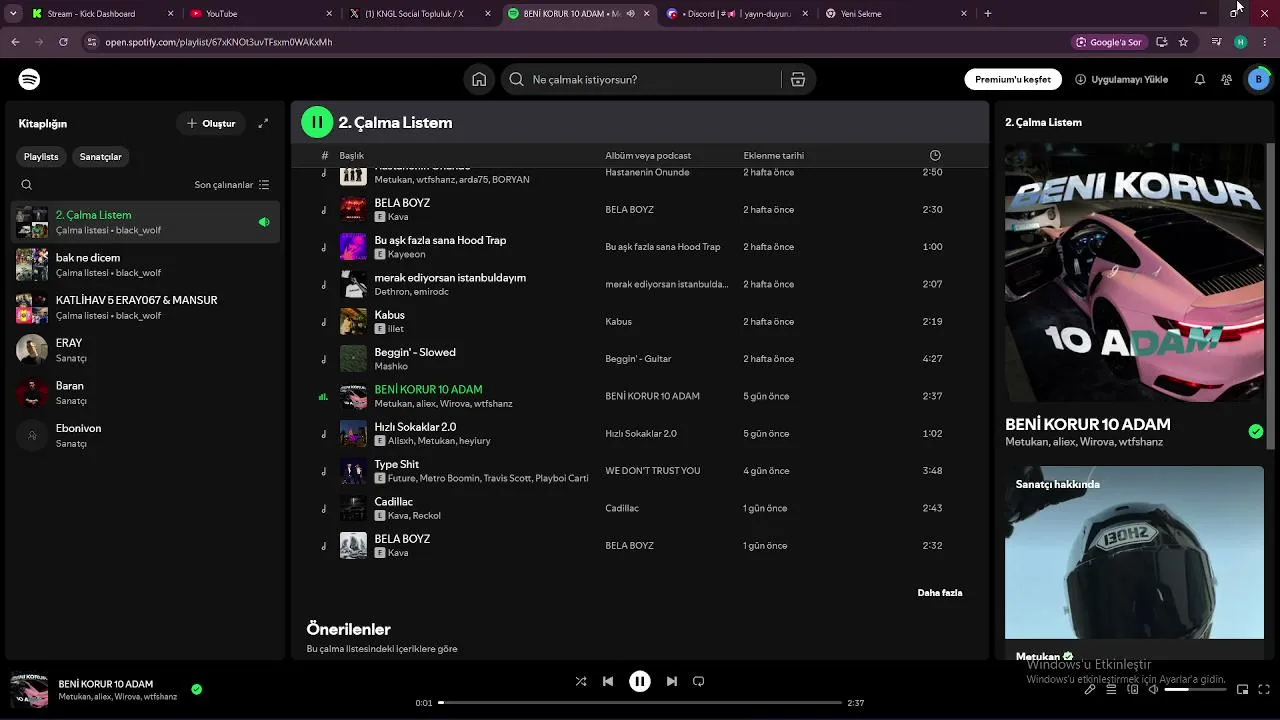Viewport: 1280px width, 720px height.
Task: Switch to the Kick Dashboard browser tab
Action: pyautogui.click(x=101, y=14)
